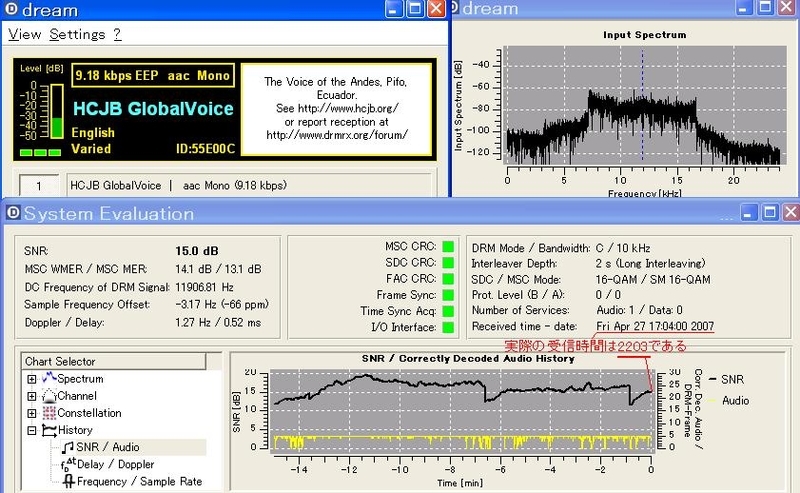Click the System Evaluation window title icon
Viewport: 800px width, 493px height.
click(13, 212)
